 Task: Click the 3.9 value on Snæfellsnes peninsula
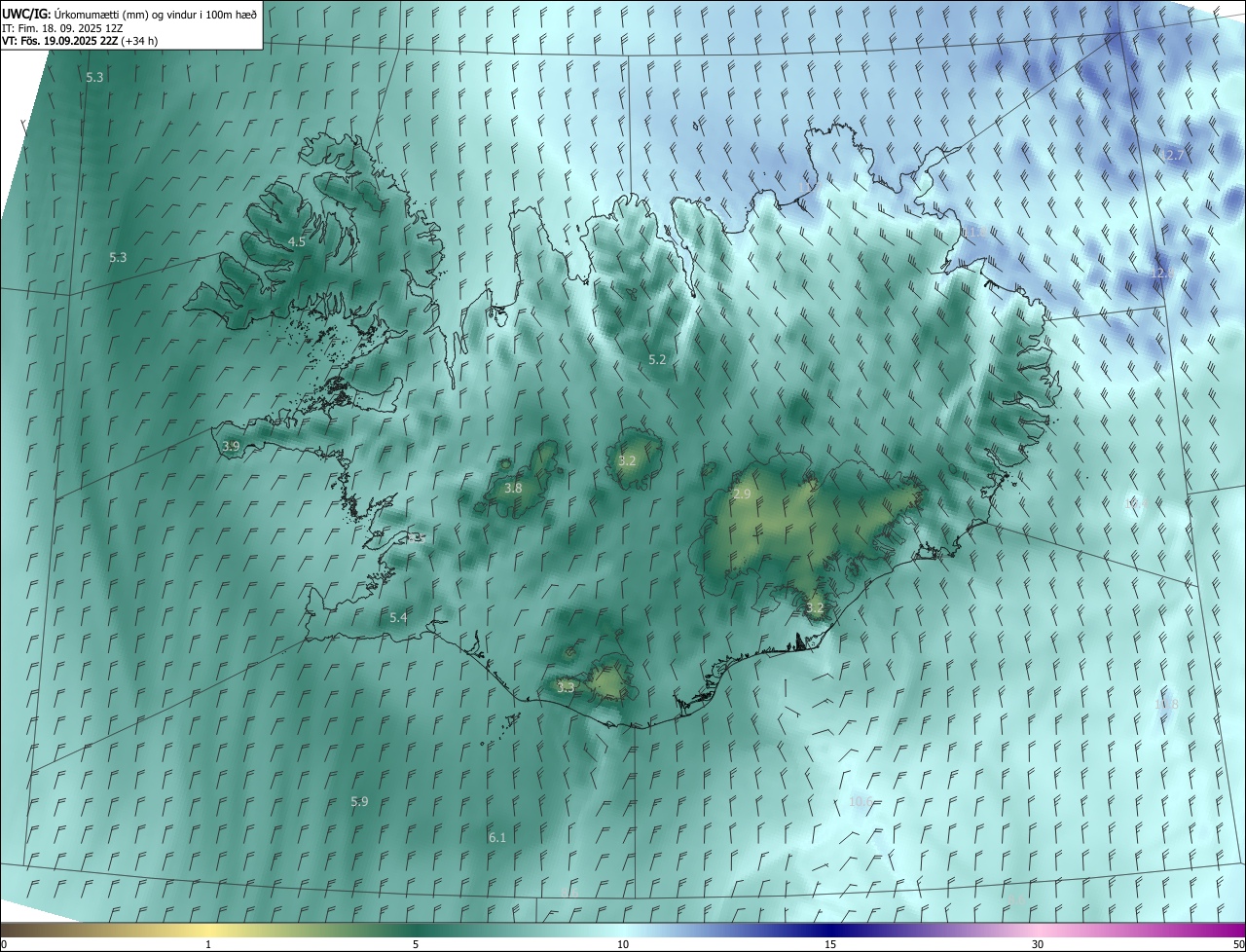[231, 446]
